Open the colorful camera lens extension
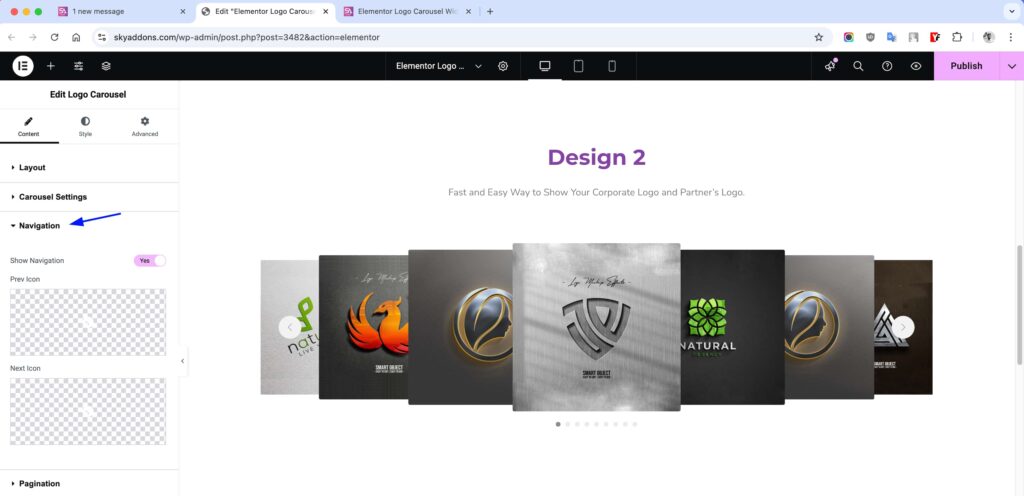Viewport: 1024px width, 496px height. 848,37
